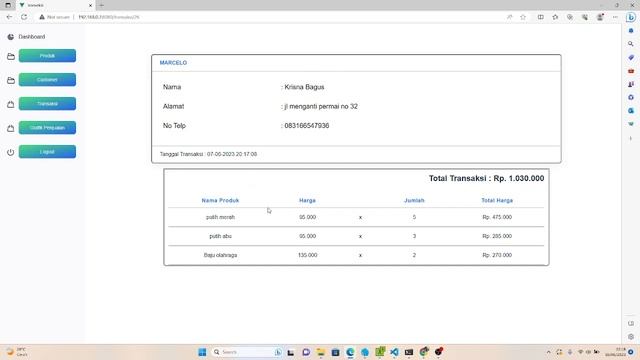This screenshot has height=360, width=640.
Task: Close the transaksi browser tab
Action: [x=90, y=5]
